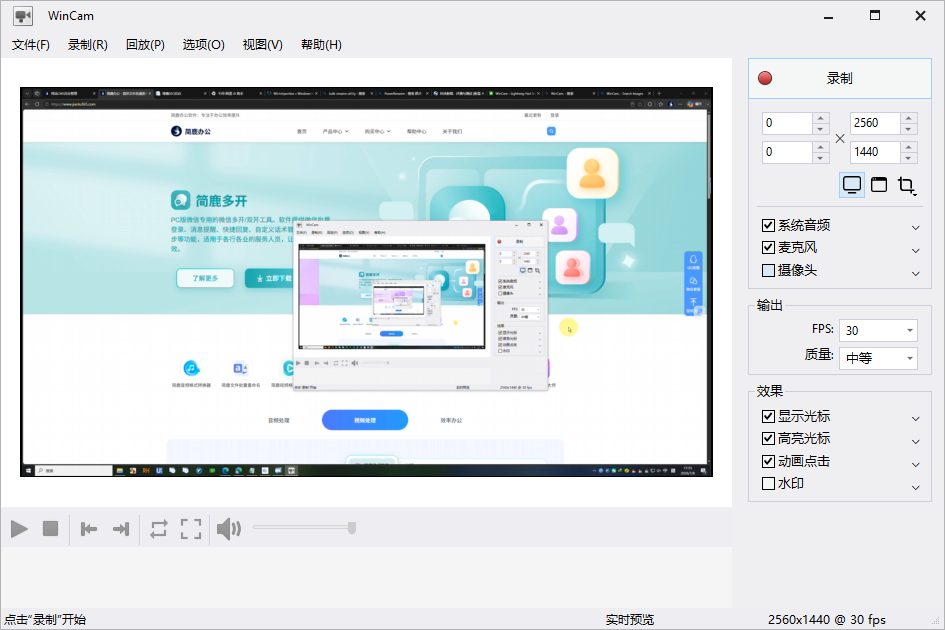Viewport: 945px width, 630px height.
Task: Decrease width 2560 with down arrow
Action: pyautogui.click(x=908, y=129)
